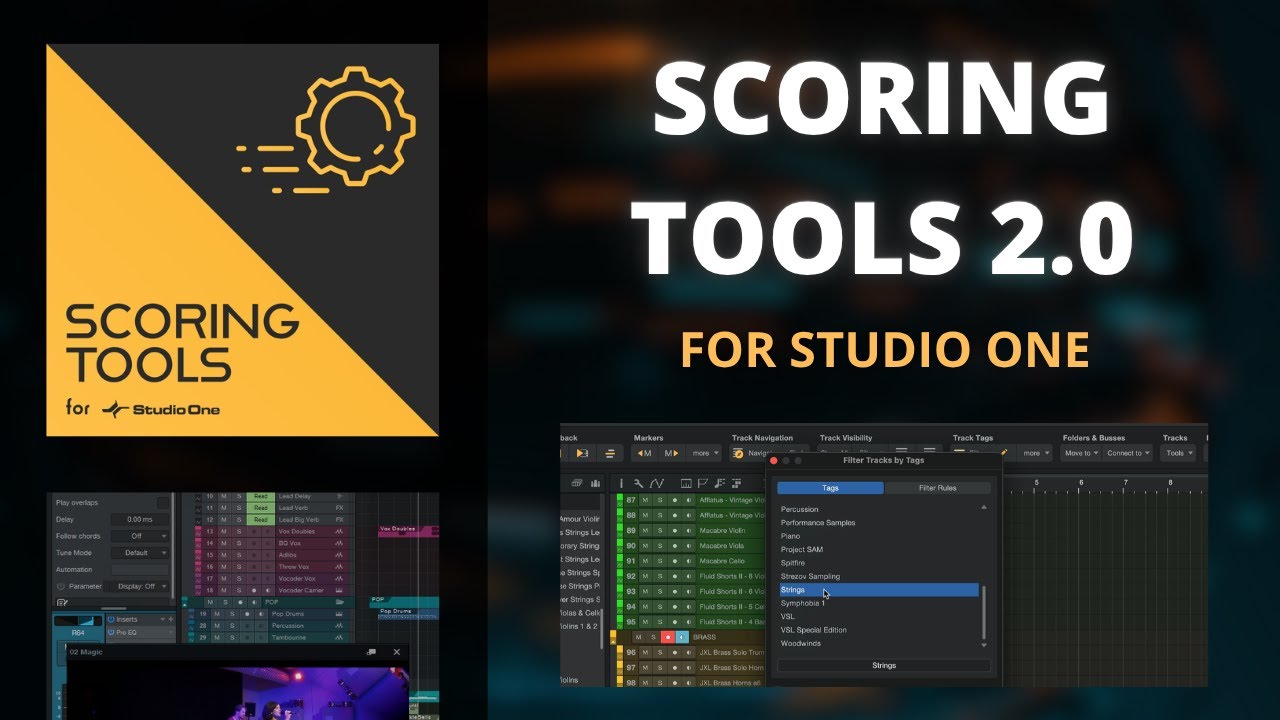The height and width of the screenshot is (720, 1280).
Task: Close the 02 Magic video player
Action: [x=397, y=652]
